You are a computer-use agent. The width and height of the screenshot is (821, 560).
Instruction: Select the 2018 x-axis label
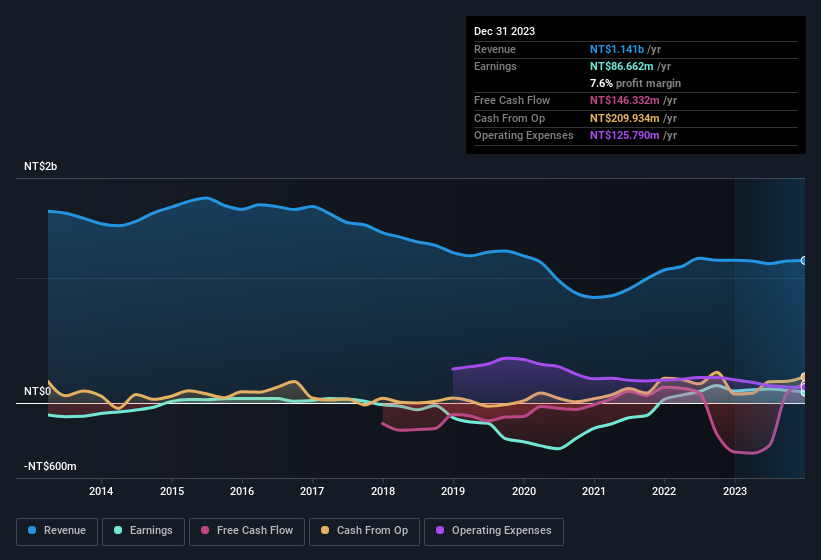tap(383, 491)
